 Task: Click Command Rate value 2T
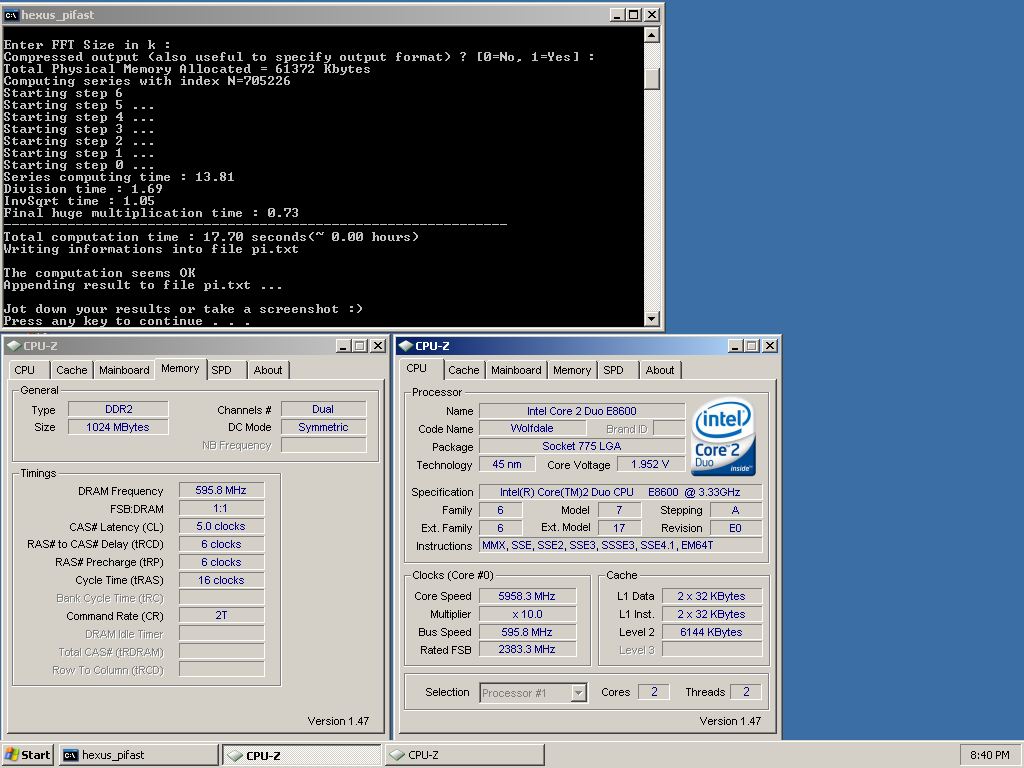tap(221, 615)
